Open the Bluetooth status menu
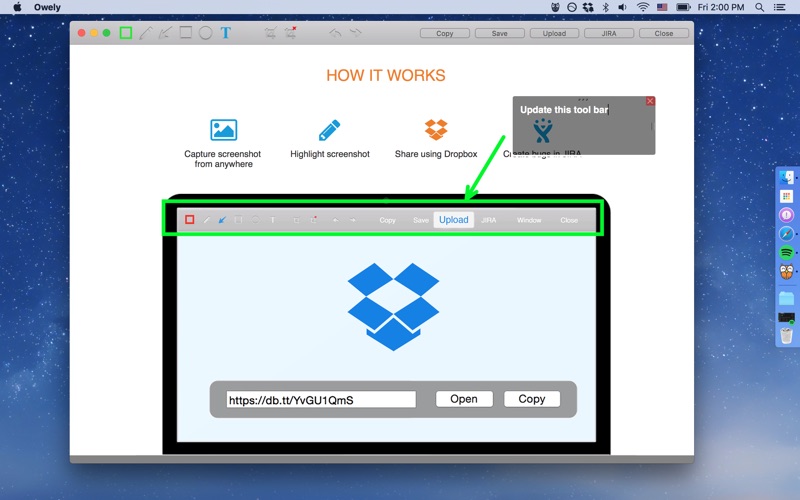Image resolution: width=800 pixels, height=500 pixels. tap(606, 7)
